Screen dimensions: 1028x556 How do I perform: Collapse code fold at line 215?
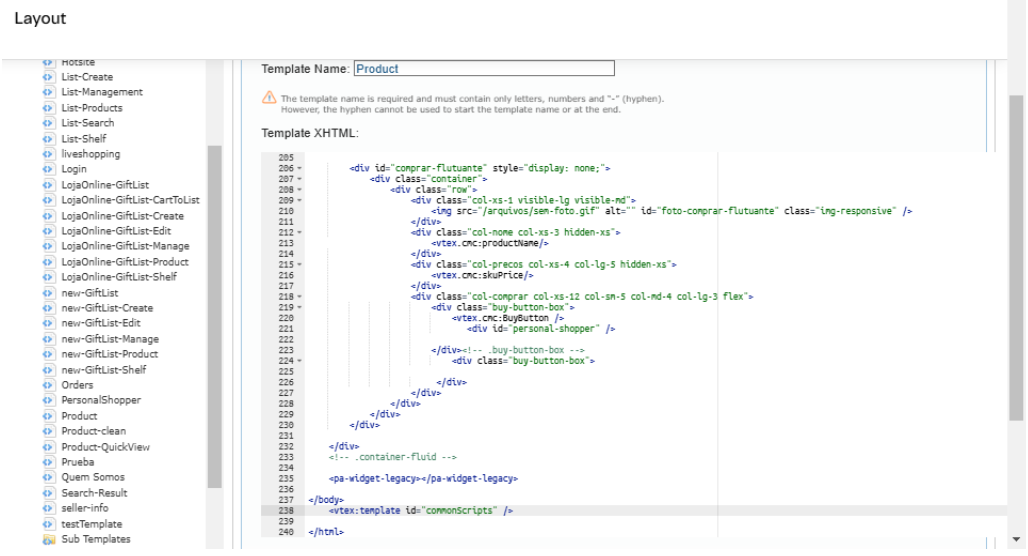click(x=300, y=265)
